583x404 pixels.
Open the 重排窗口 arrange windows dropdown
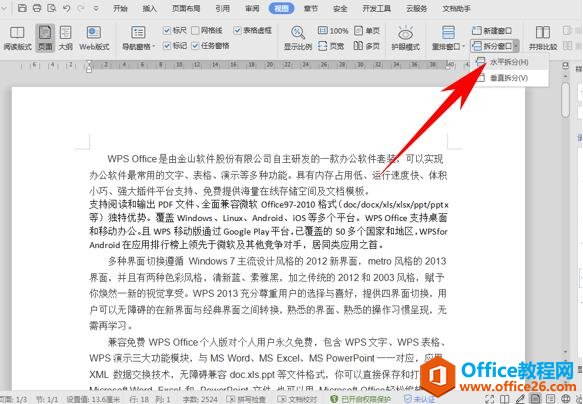point(448,38)
